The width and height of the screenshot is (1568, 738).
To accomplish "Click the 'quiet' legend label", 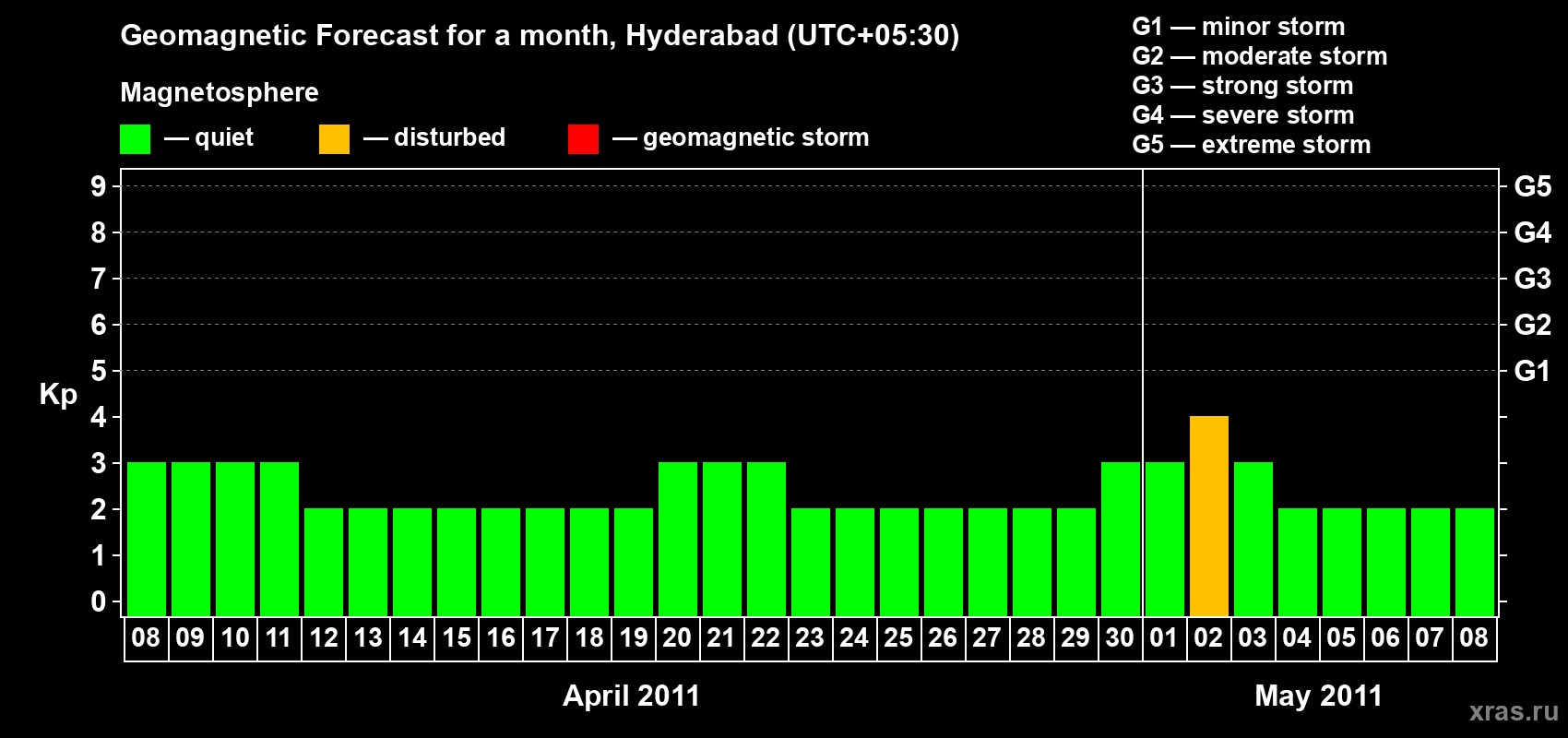I will (224, 137).
